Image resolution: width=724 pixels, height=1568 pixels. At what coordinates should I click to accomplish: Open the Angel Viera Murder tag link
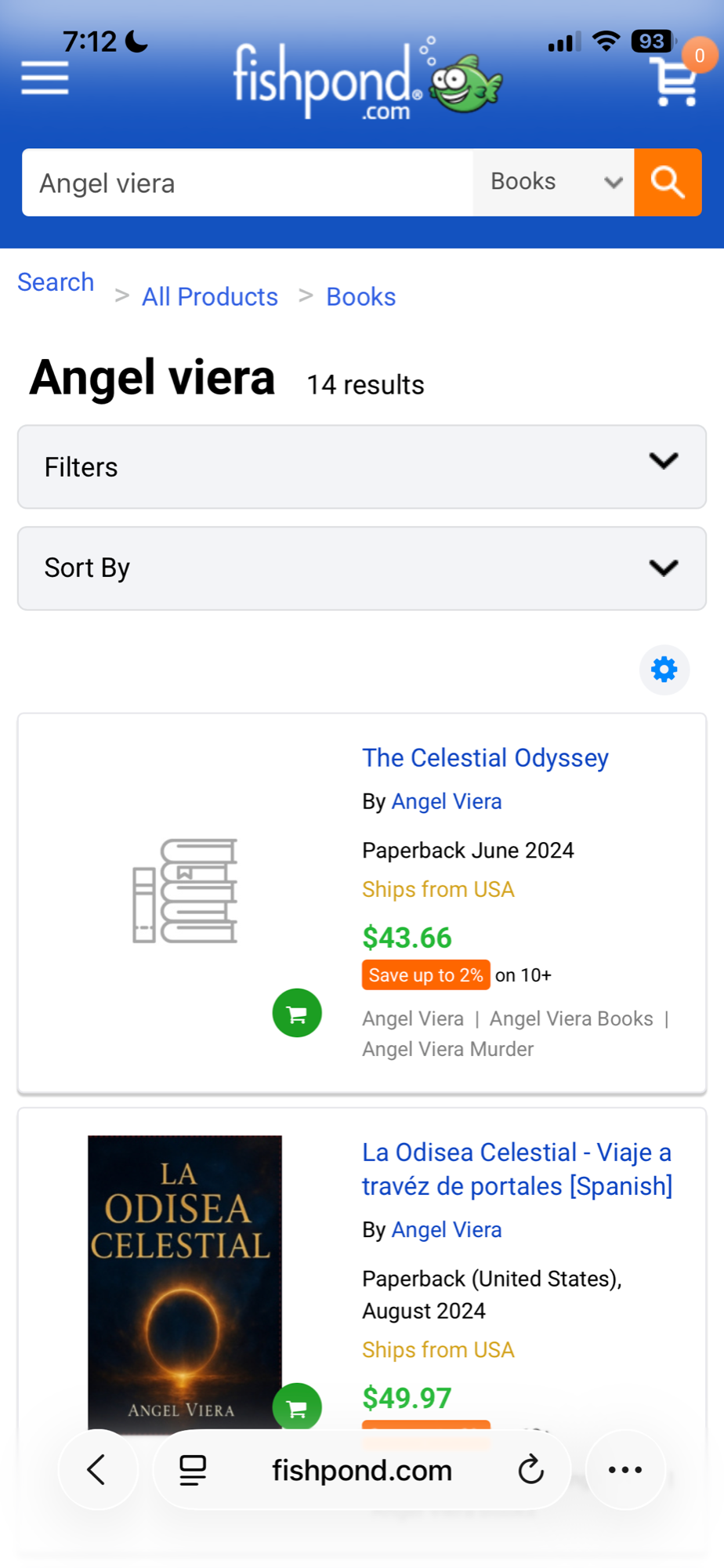click(x=447, y=1049)
